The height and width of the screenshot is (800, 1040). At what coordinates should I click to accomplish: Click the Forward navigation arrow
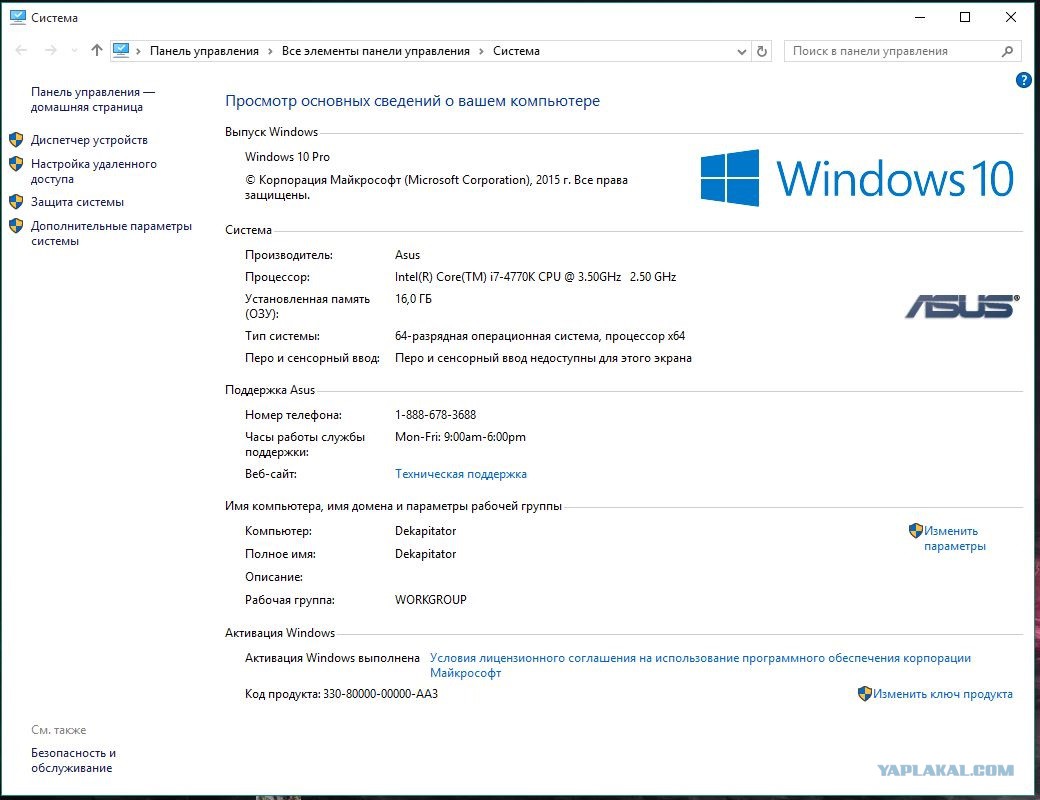[x=51, y=50]
